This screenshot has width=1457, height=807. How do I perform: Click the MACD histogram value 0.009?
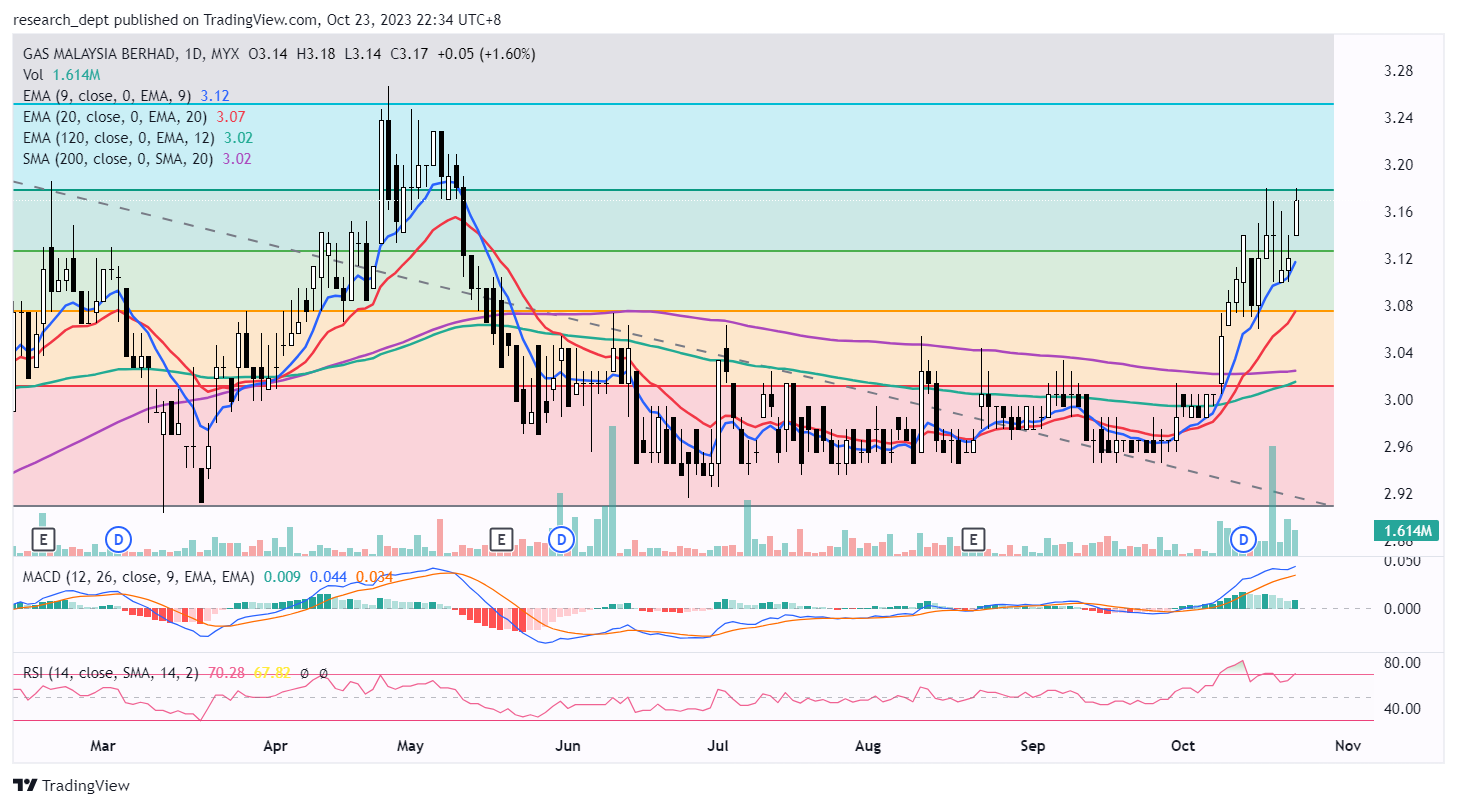281,577
